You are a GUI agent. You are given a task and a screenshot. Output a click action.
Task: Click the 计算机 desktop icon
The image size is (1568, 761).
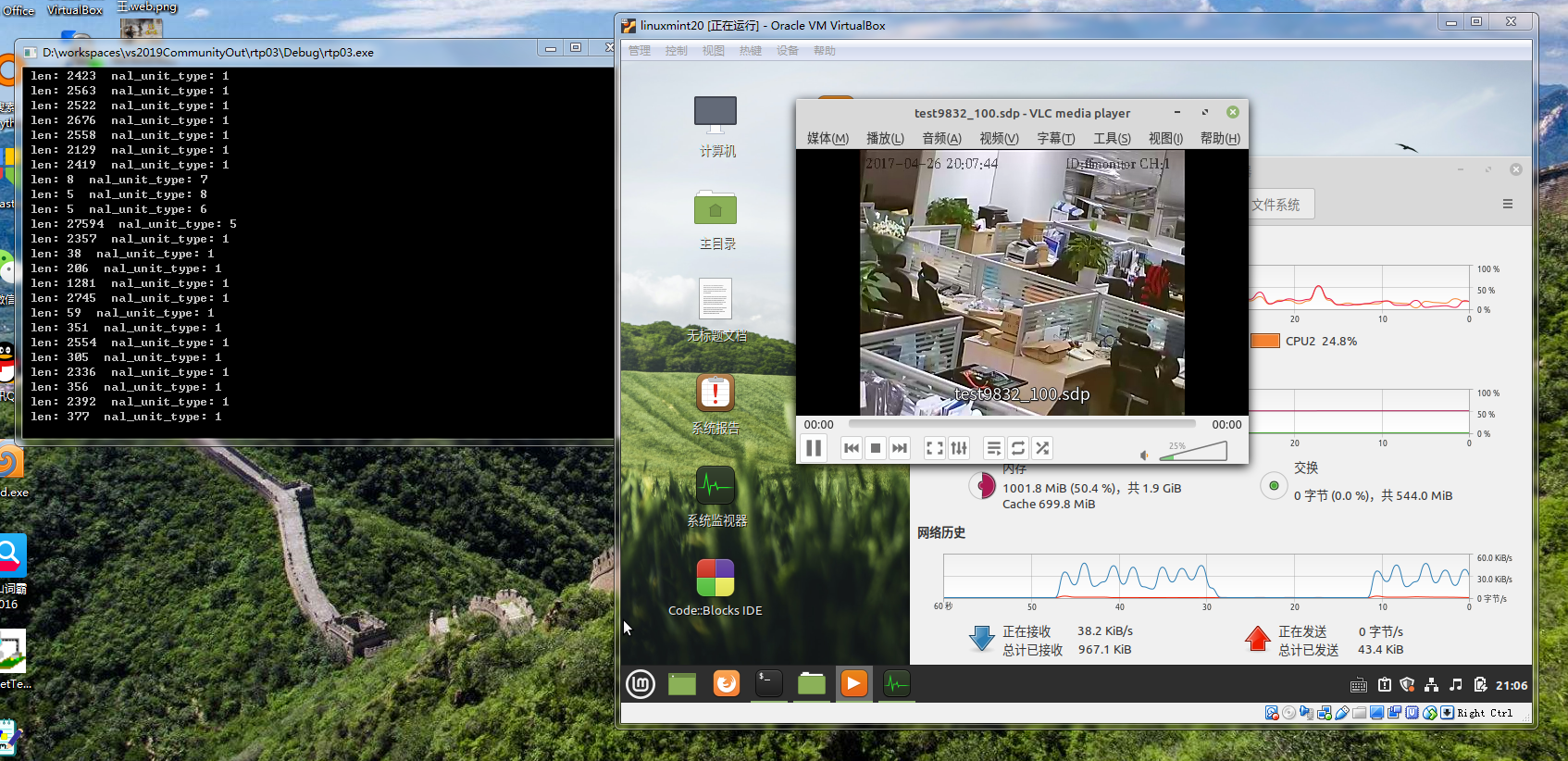[716, 127]
